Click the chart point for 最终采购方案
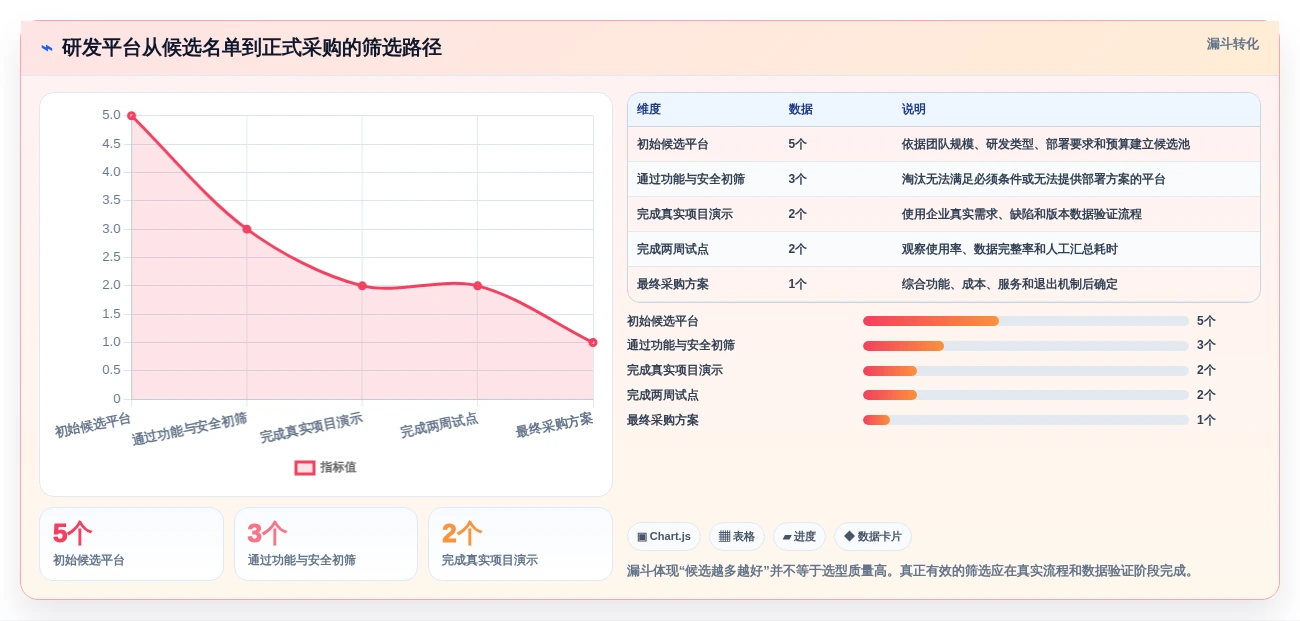This screenshot has width=1300, height=621. point(593,342)
